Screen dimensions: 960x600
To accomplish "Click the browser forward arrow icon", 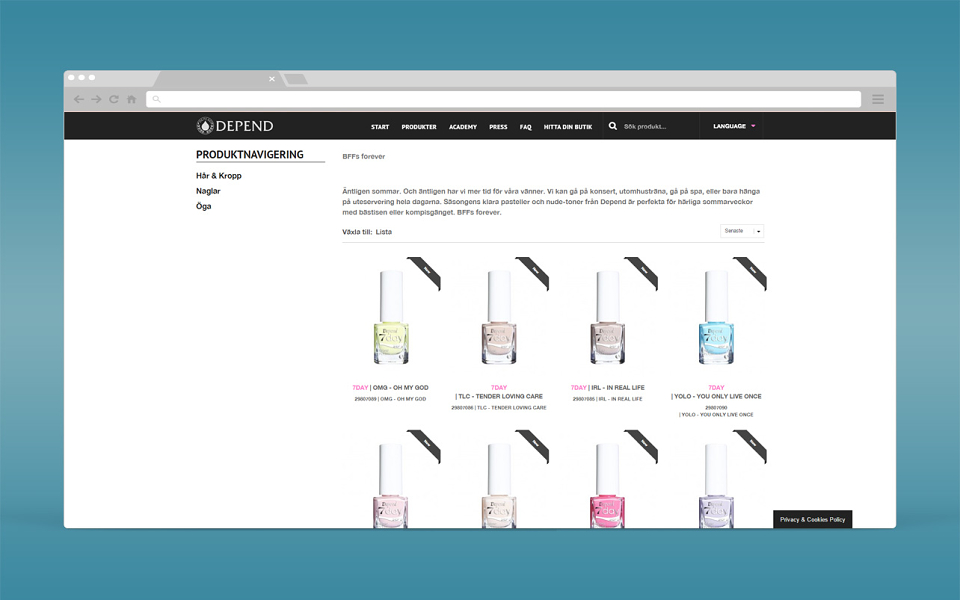I will point(96,99).
